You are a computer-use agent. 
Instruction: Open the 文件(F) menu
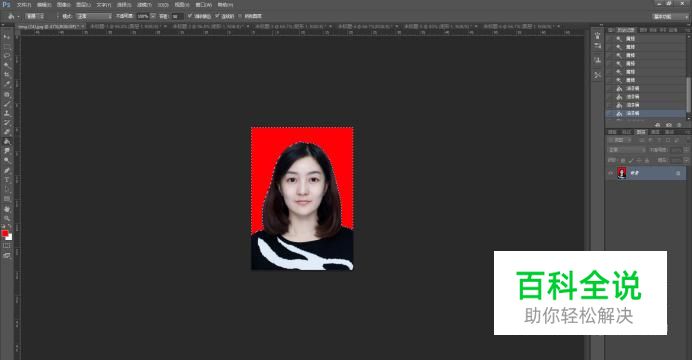pyautogui.click(x=24, y=5)
